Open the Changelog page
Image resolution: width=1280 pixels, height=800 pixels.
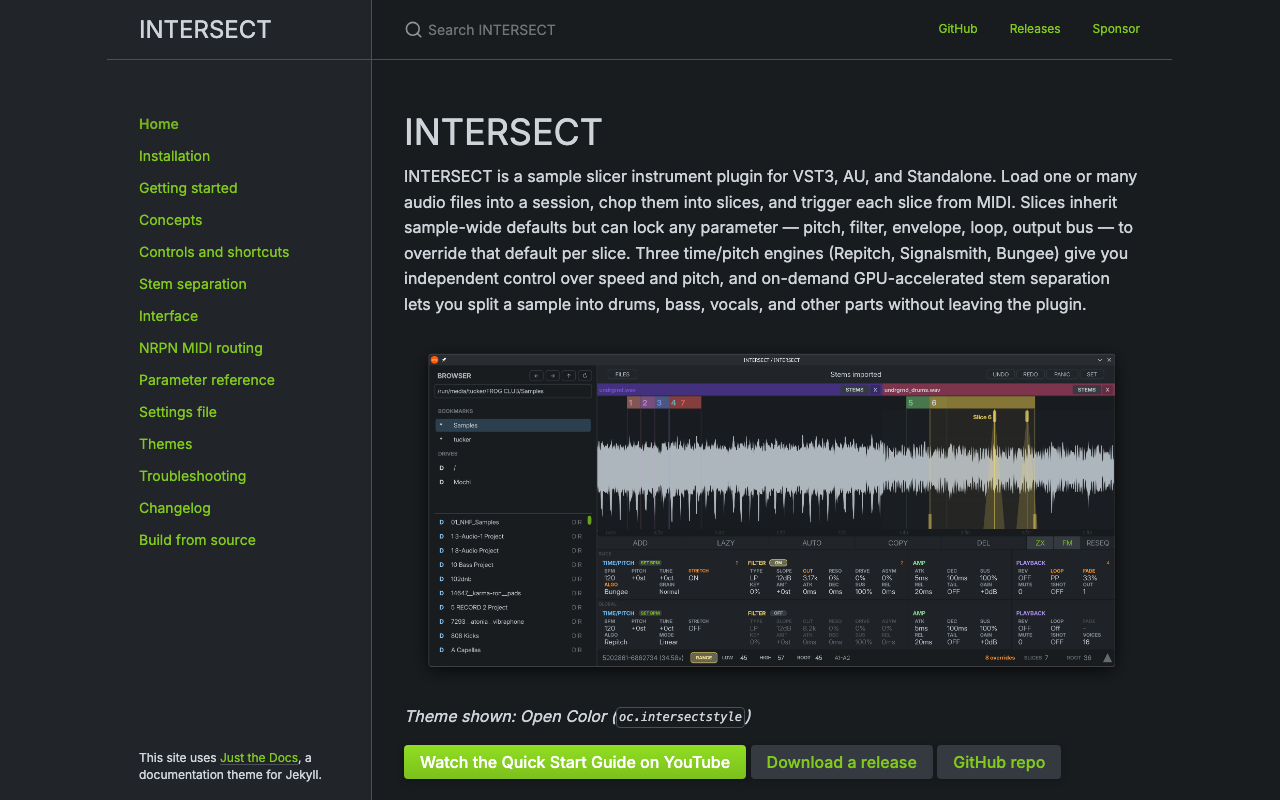[x=175, y=508]
